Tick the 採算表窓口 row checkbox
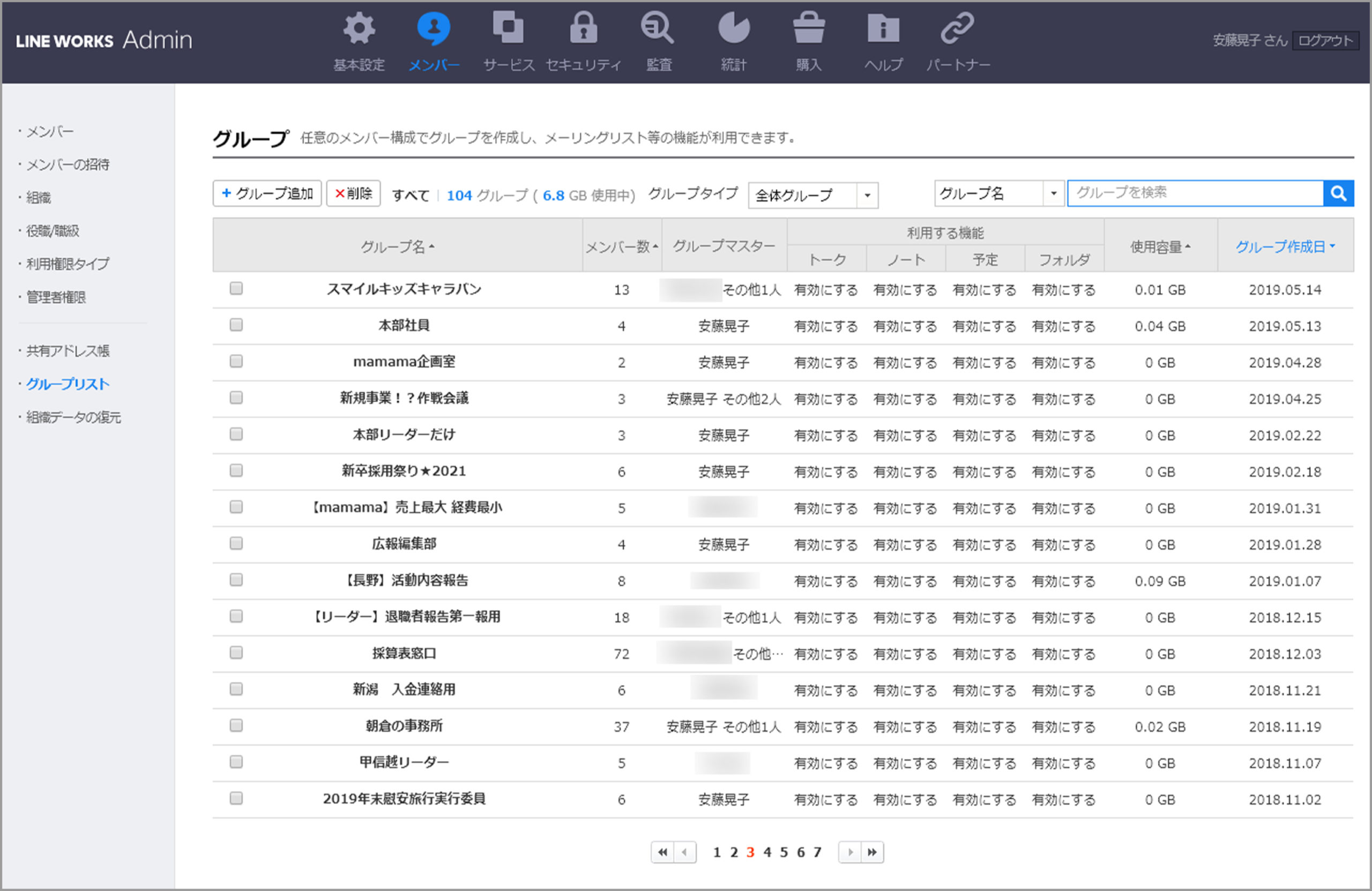The height and width of the screenshot is (891, 1372). click(236, 653)
